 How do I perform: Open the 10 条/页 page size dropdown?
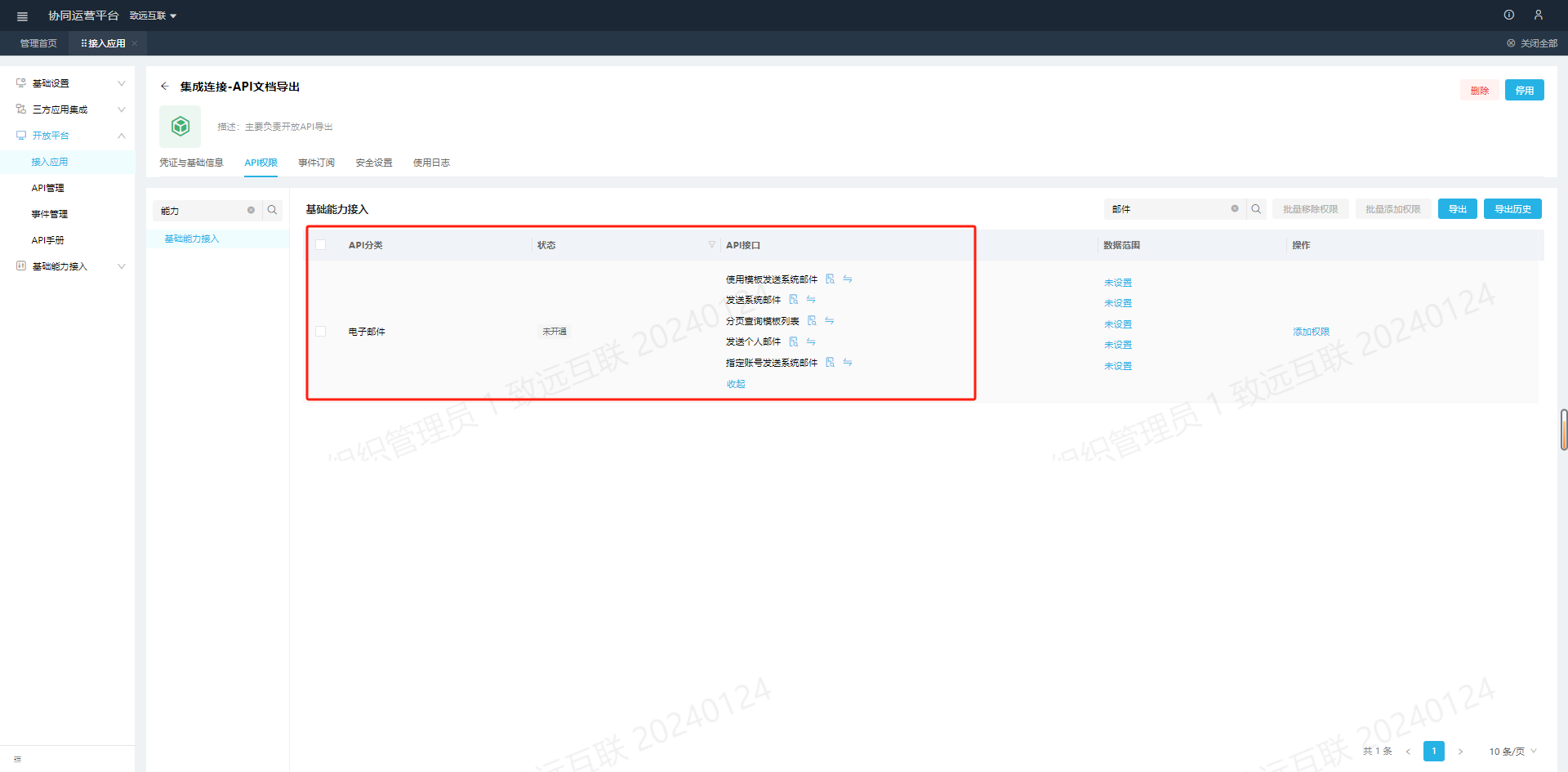[1512, 752]
